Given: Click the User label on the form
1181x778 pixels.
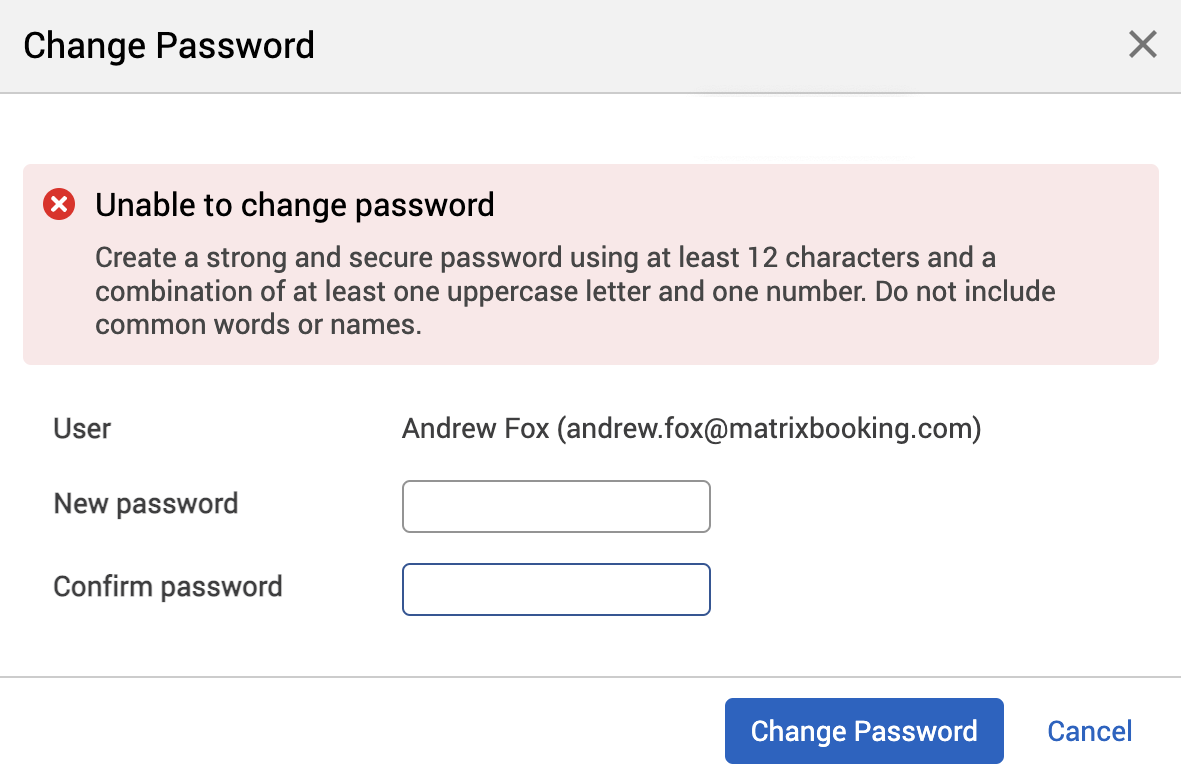Looking at the screenshot, I should 81,428.
